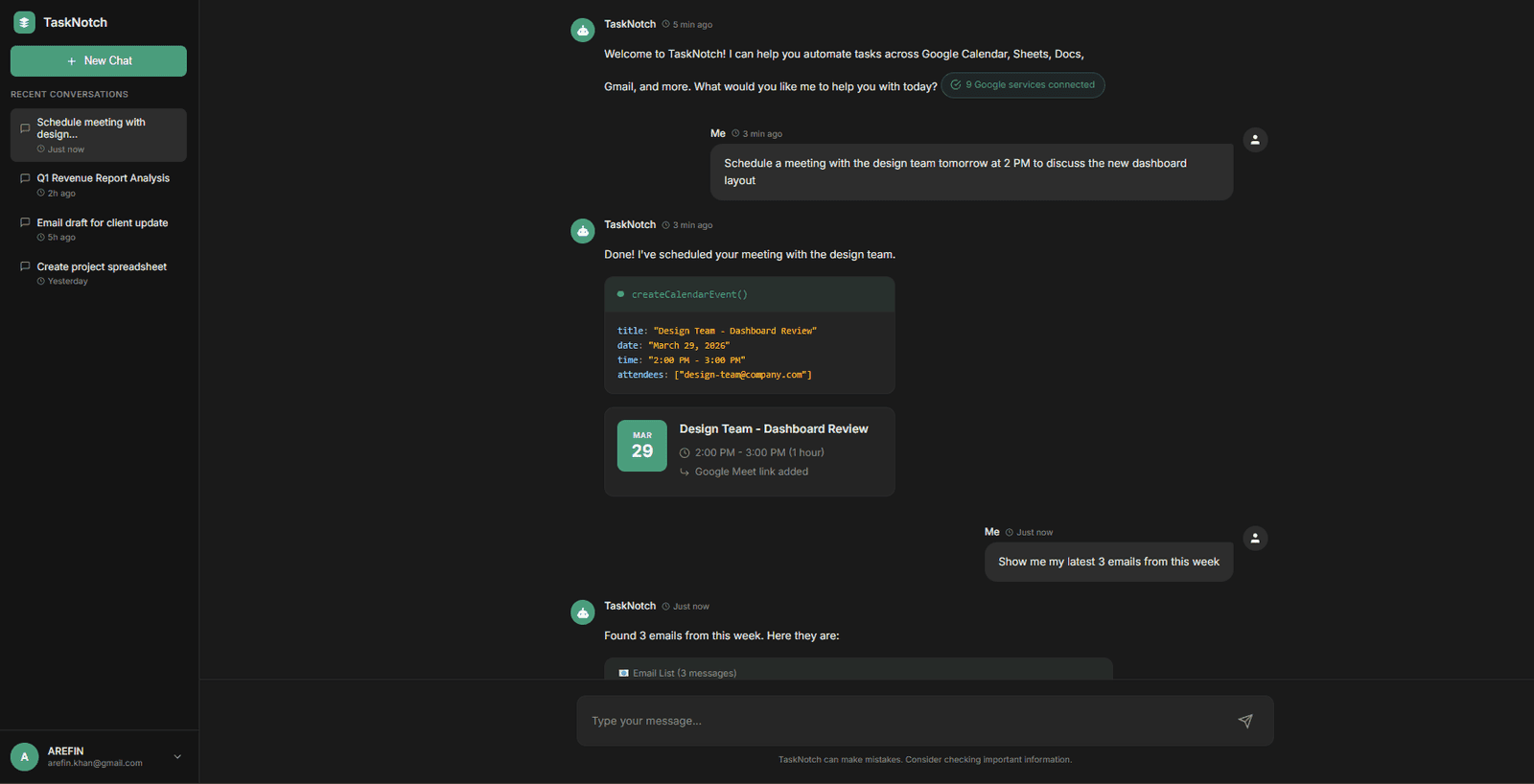This screenshot has width=1534, height=784.
Task: Click the 9 Google services connected badge
Action: [1023, 85]
